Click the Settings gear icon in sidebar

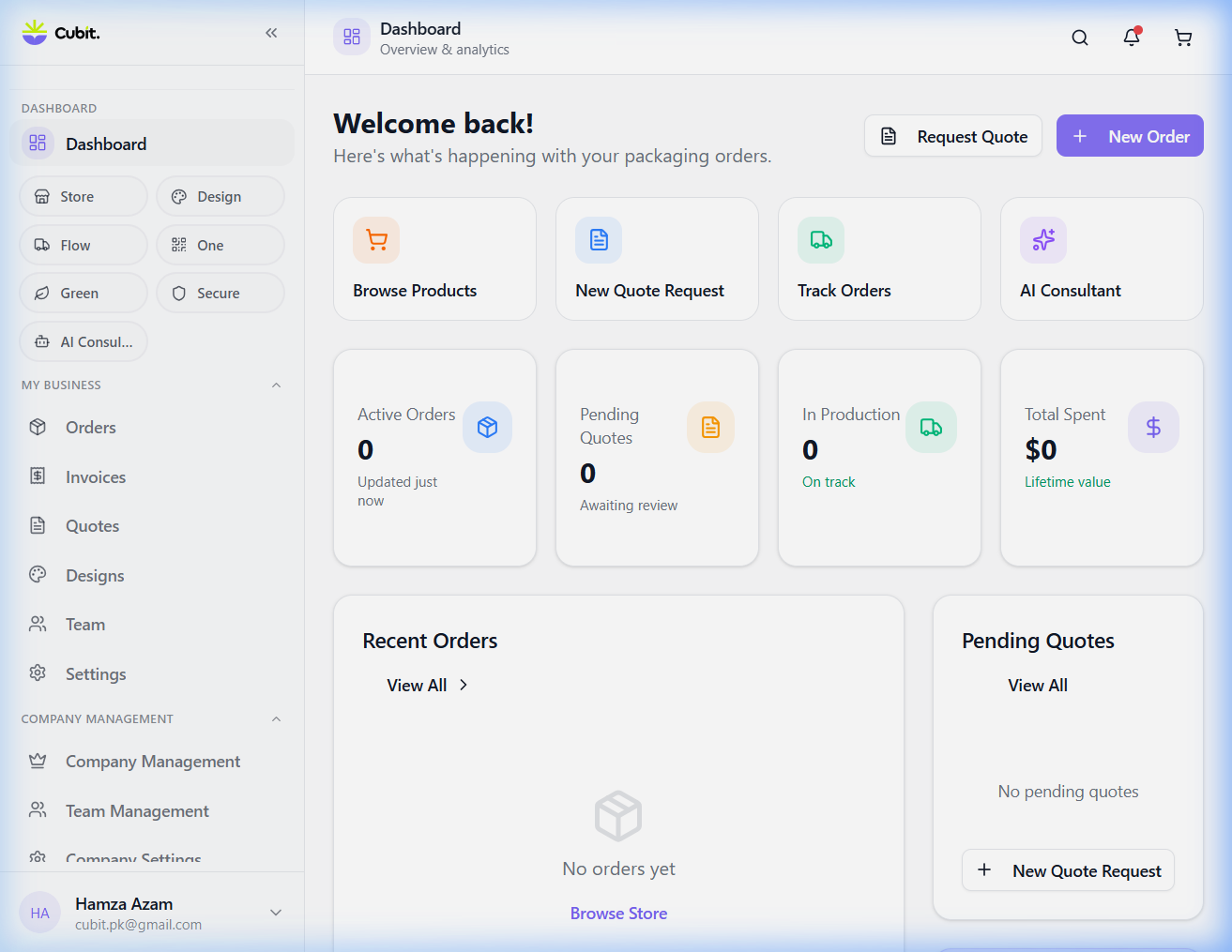tap(38, 673)
